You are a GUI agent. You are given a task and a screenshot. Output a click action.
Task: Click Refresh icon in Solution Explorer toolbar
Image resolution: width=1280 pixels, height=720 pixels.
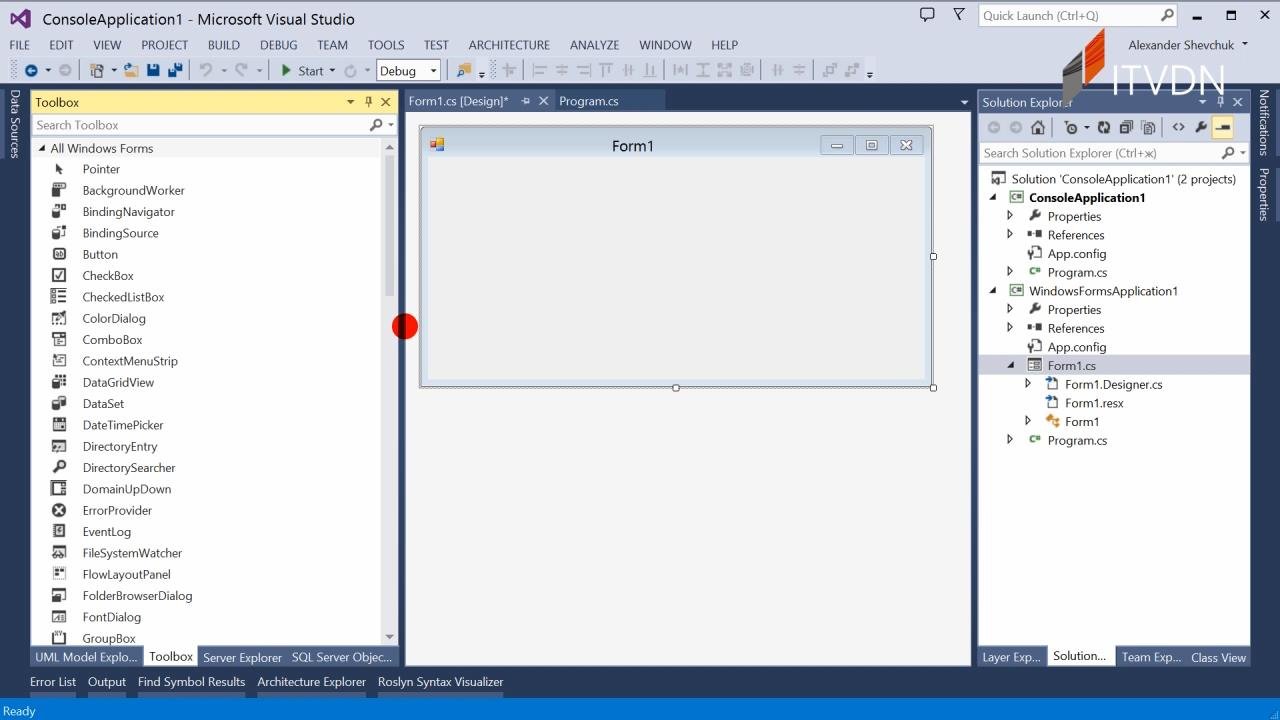1103,127
